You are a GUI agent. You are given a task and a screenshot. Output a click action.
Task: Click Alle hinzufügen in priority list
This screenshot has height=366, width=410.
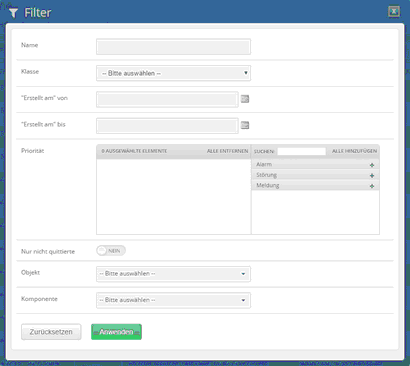pyautogui.click(x=354, y=151)
